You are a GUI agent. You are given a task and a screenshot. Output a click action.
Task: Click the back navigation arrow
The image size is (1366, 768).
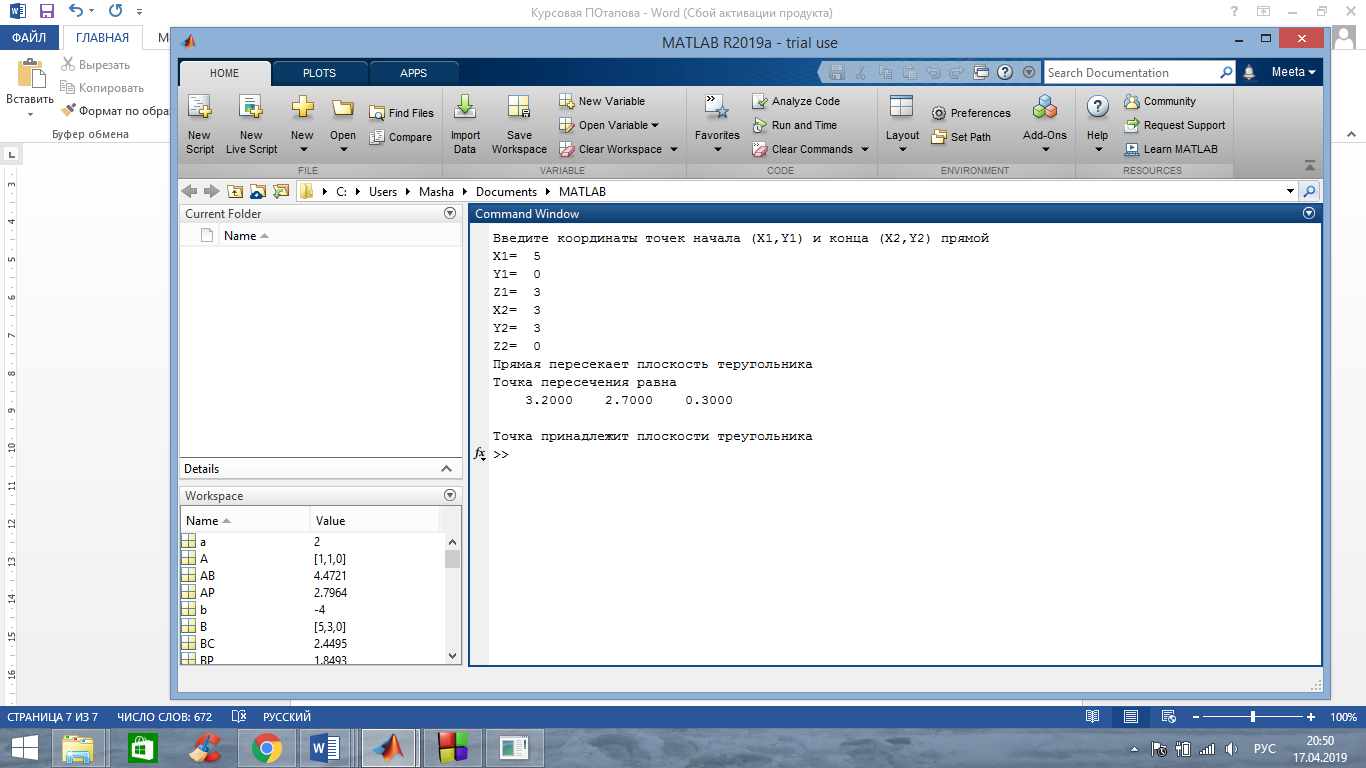pos(189,191)
